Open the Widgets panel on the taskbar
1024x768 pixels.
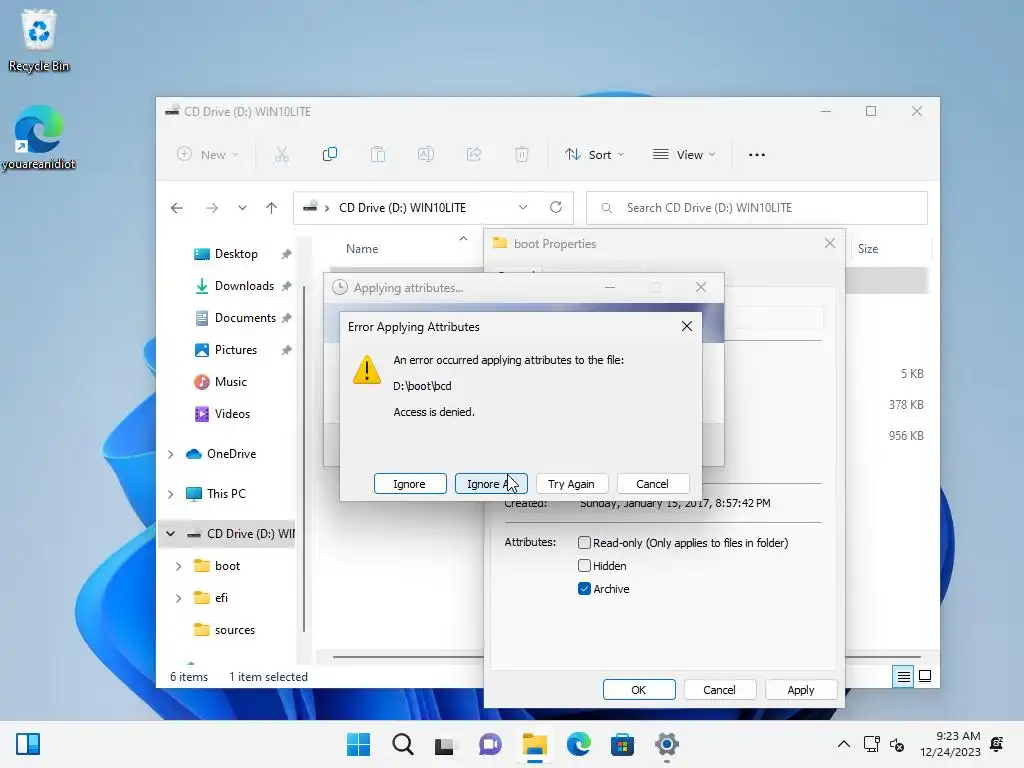[x=28, y=744]
